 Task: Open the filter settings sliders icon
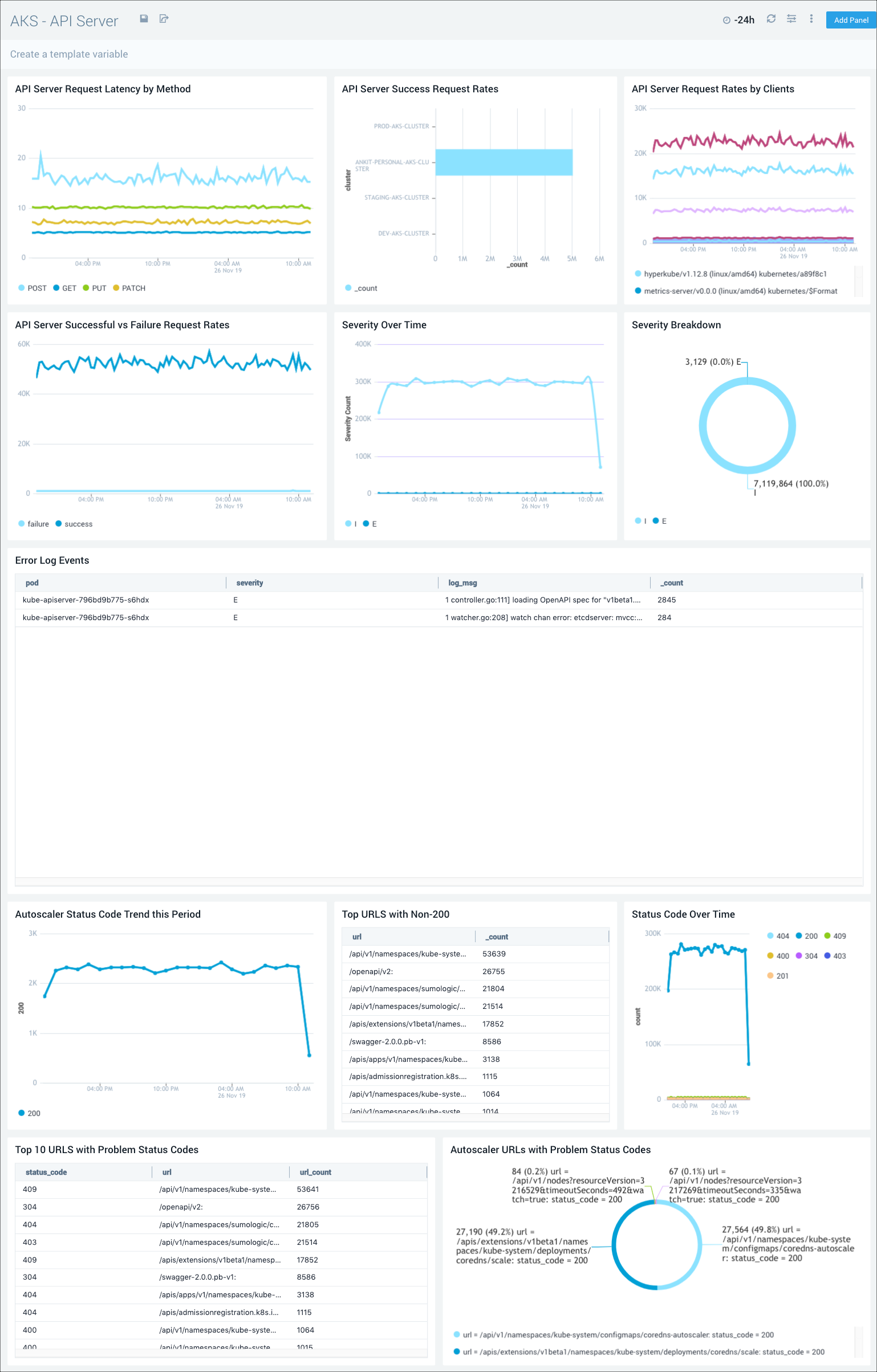click(x=791, y=19)
